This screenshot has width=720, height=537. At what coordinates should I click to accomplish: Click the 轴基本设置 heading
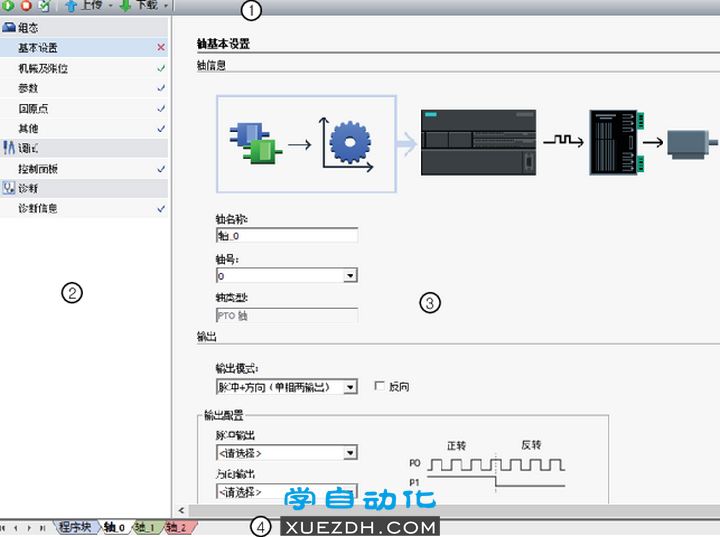[223, 44]
